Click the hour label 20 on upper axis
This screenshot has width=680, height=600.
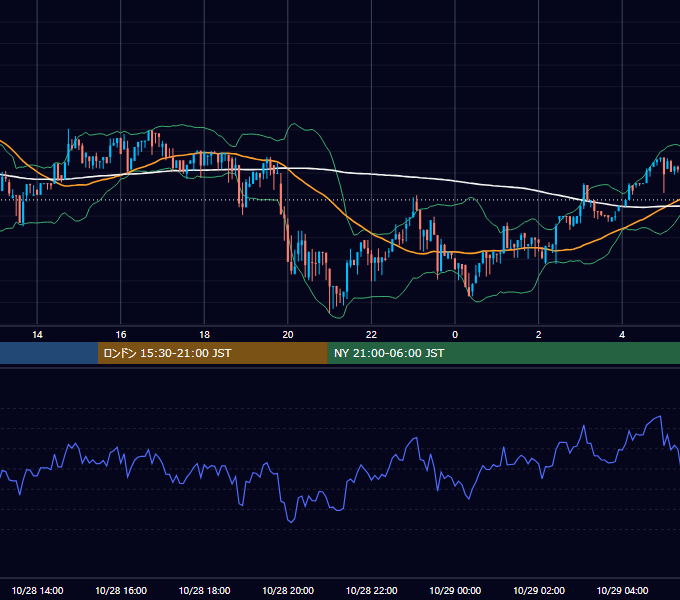point(288,335)
